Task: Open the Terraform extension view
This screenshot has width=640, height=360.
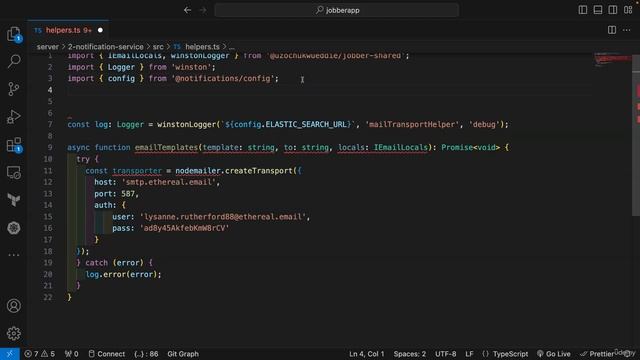Action: (x=13, y=200)
